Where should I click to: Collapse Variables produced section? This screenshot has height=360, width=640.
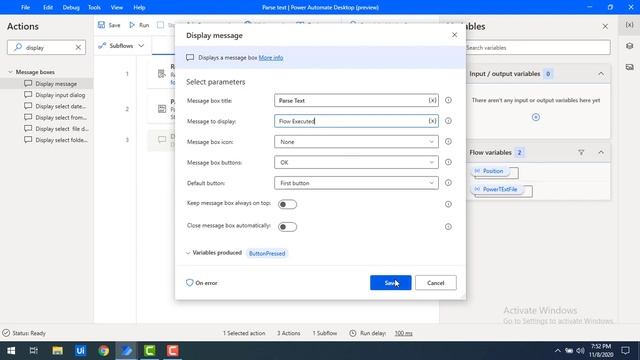coord(188,253)
